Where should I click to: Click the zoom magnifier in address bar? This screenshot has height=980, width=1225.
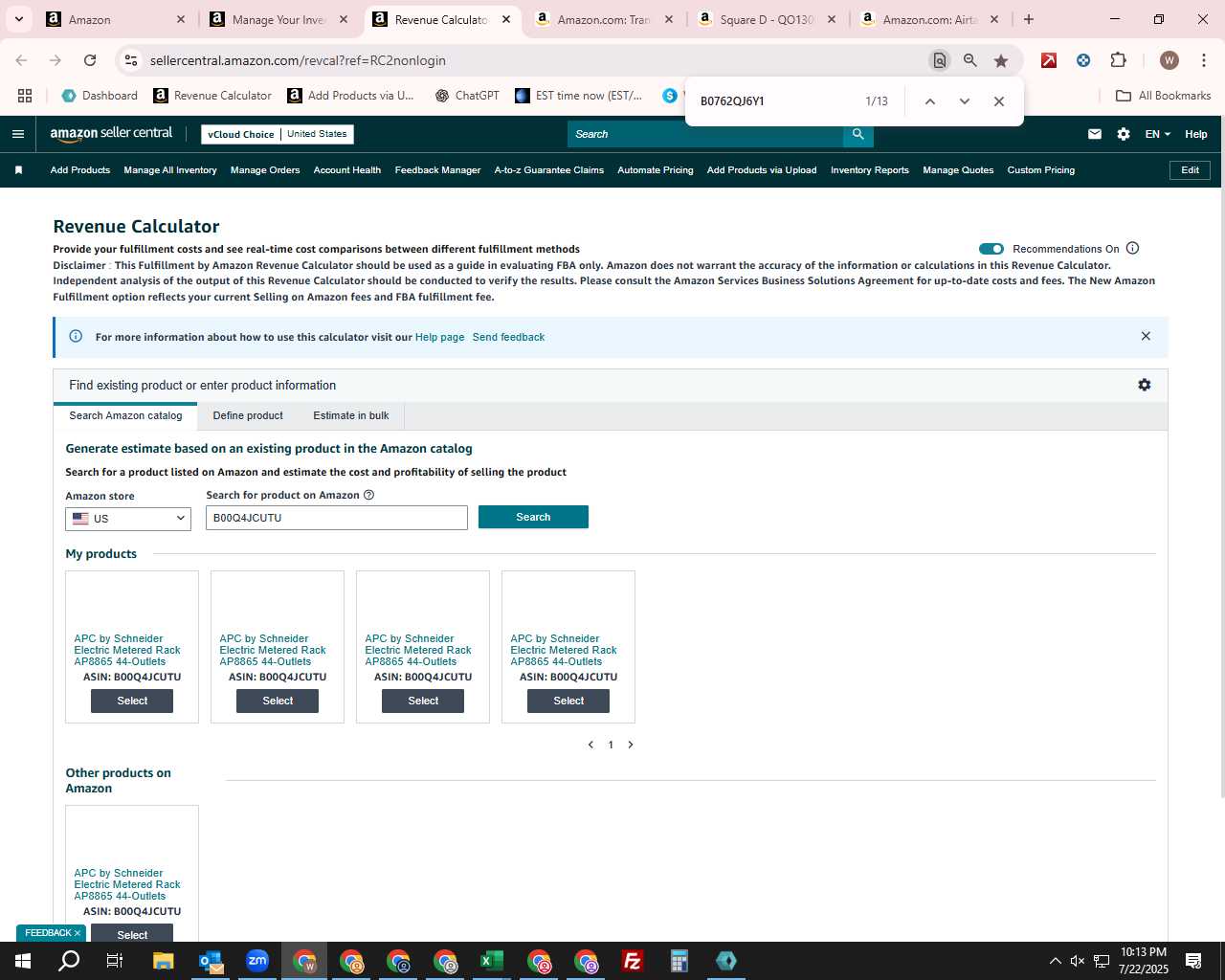pyautogui.click(x=970, y=60)
